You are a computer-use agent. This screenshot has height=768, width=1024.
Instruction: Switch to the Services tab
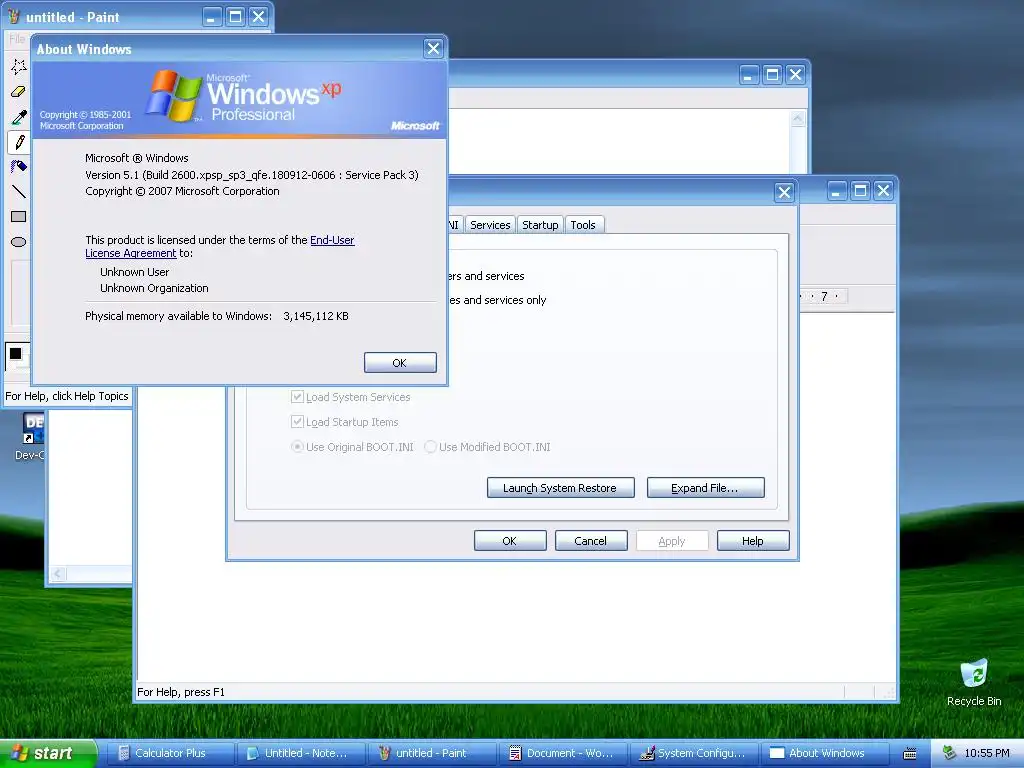click(490, 225)
